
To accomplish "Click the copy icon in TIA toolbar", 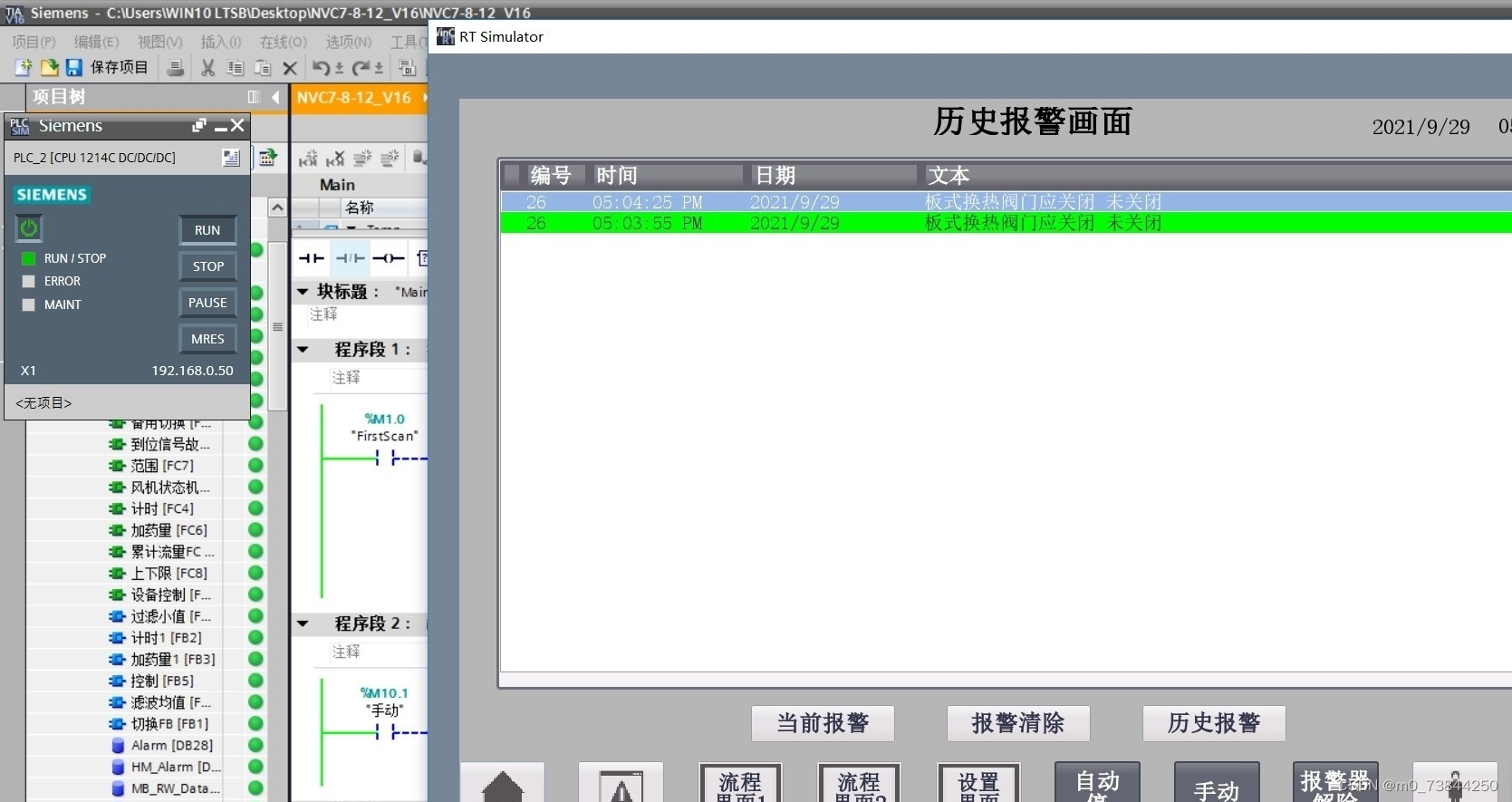I will click(236, 68).
